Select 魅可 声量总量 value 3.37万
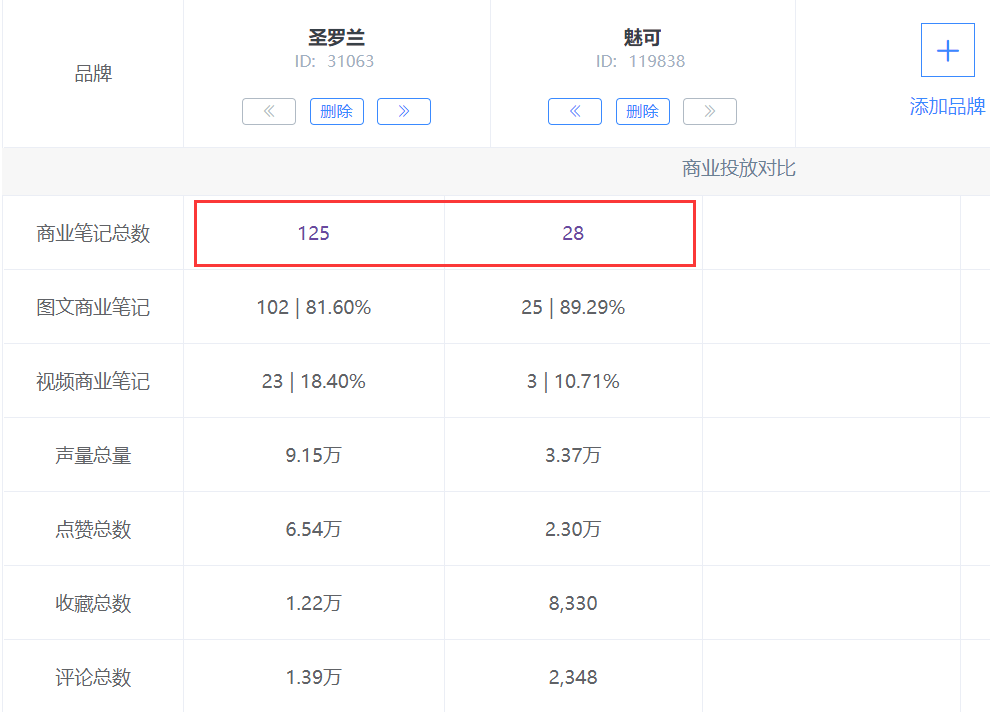 tap(573, 455)
